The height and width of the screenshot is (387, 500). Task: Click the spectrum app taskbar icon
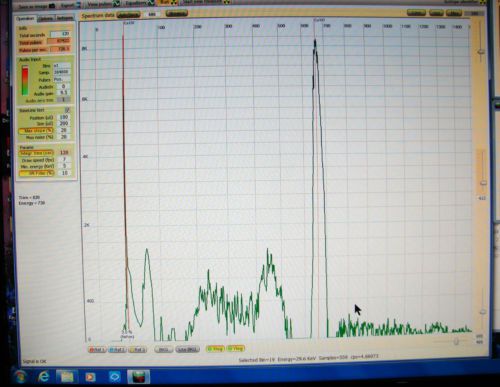click(x=138, y=377)
